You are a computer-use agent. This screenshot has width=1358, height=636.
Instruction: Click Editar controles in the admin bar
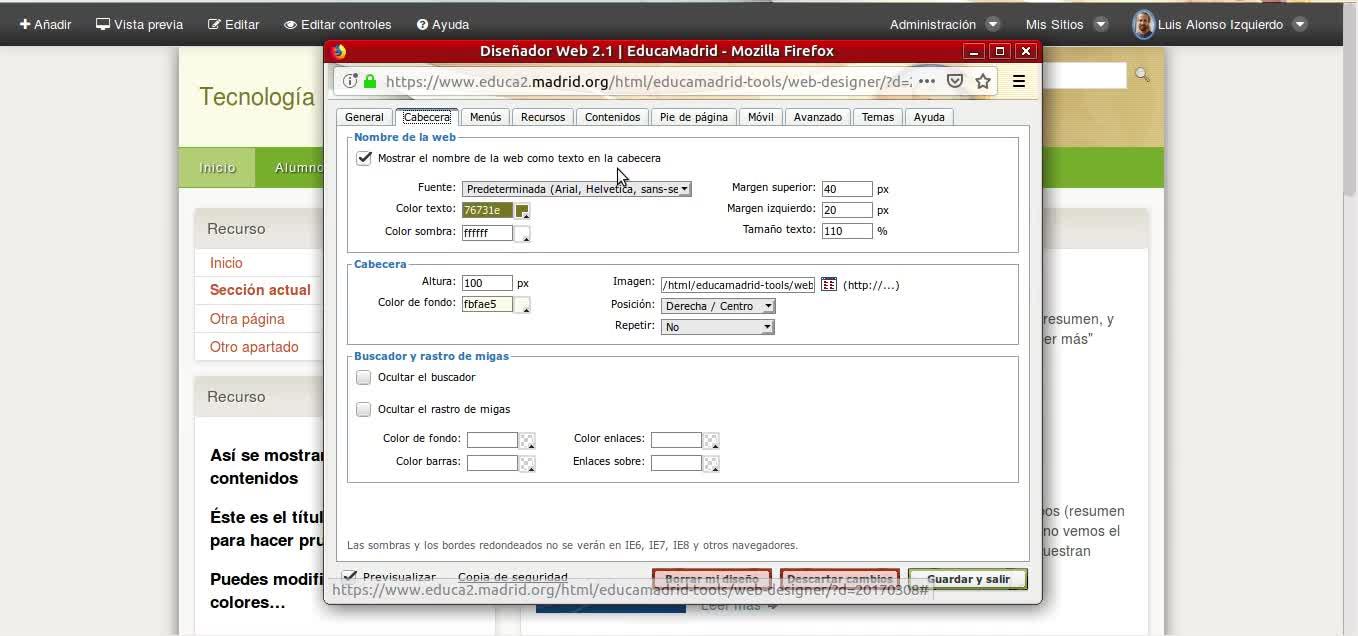(x=338, y=24)
